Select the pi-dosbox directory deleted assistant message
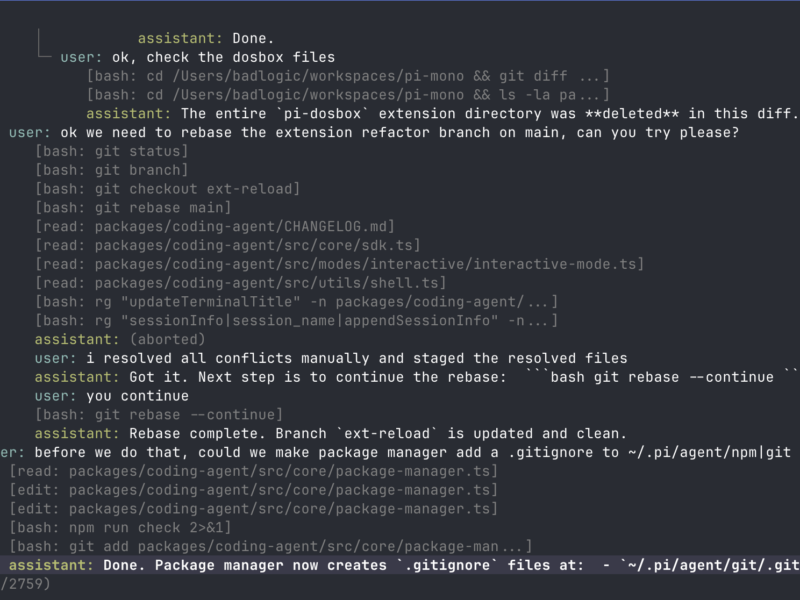This screenshot has height=600, width=800. pyautogui.click(x=449, y=113)
